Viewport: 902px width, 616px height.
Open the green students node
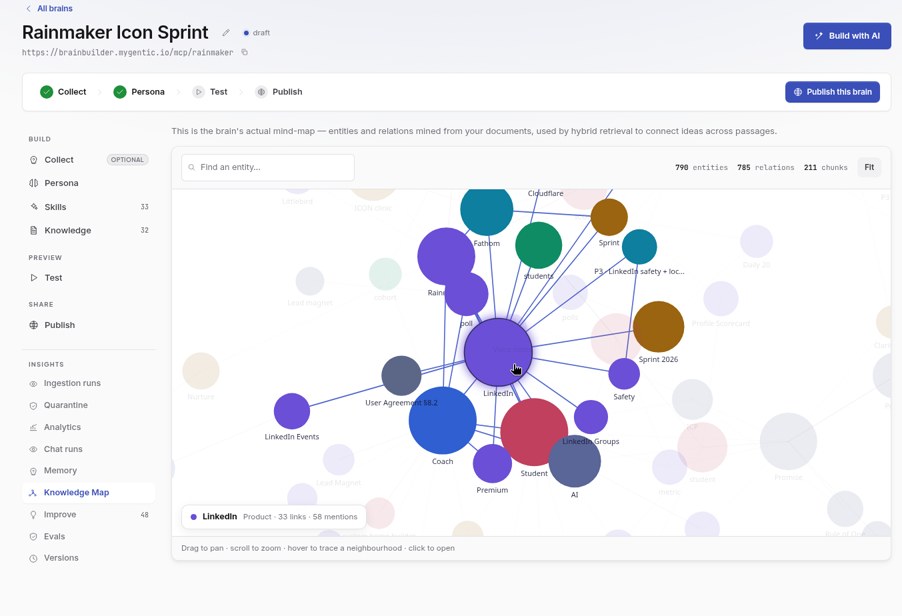538,245
